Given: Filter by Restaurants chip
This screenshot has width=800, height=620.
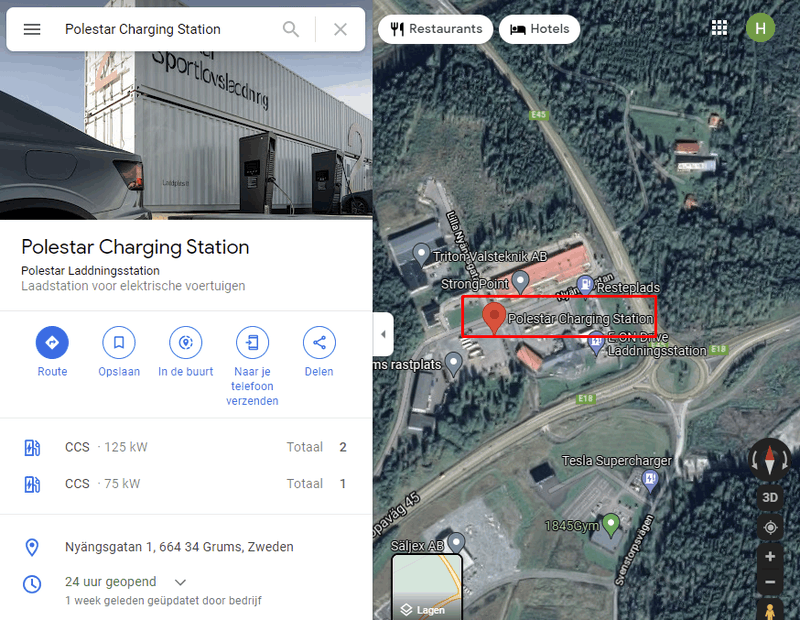Looking at the screenshot, I should click(436, 29).
